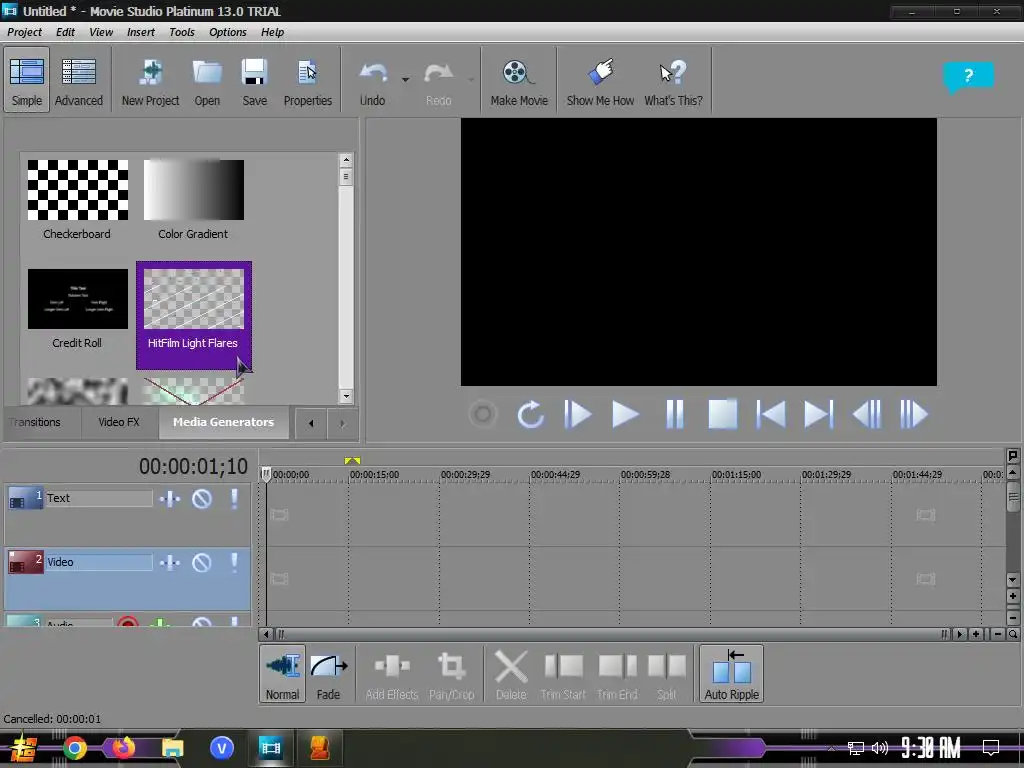Screen dimensions: 1024x768
Task: Expand the Undo history dropdown arrow
Action: click(406, 80)
